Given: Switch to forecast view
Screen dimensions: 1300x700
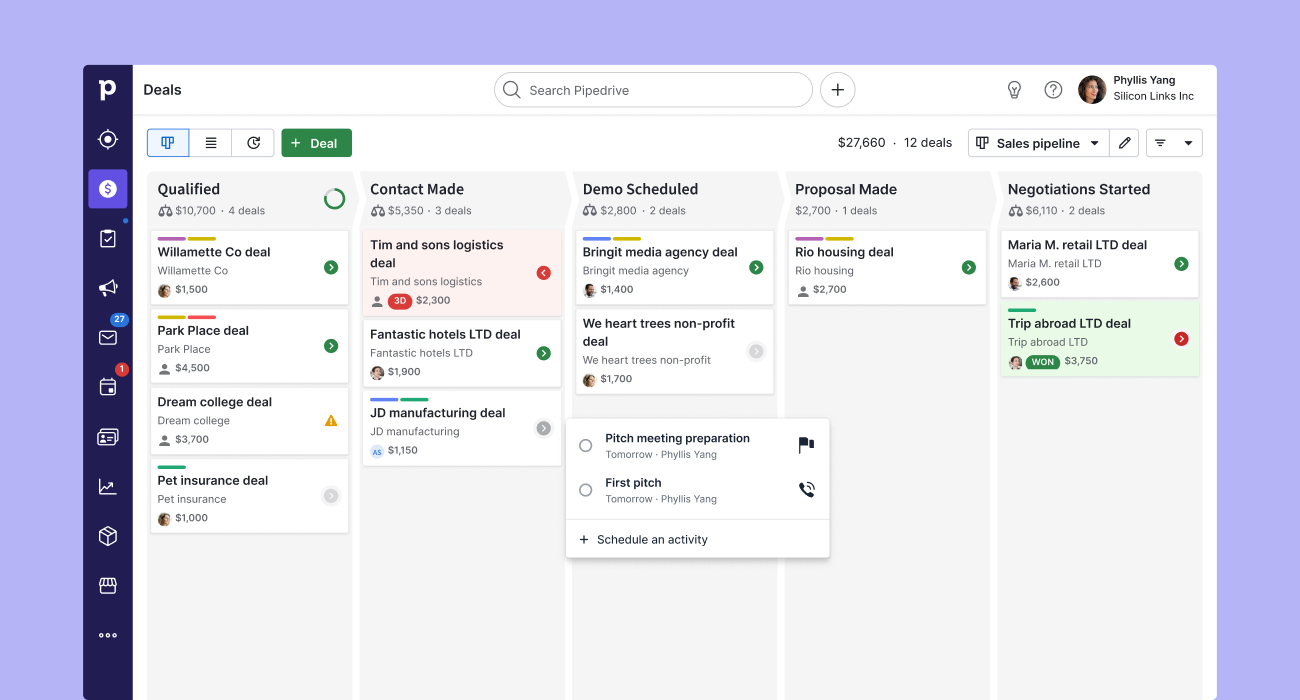Looking at the screenshot, I should click(253, 143).
